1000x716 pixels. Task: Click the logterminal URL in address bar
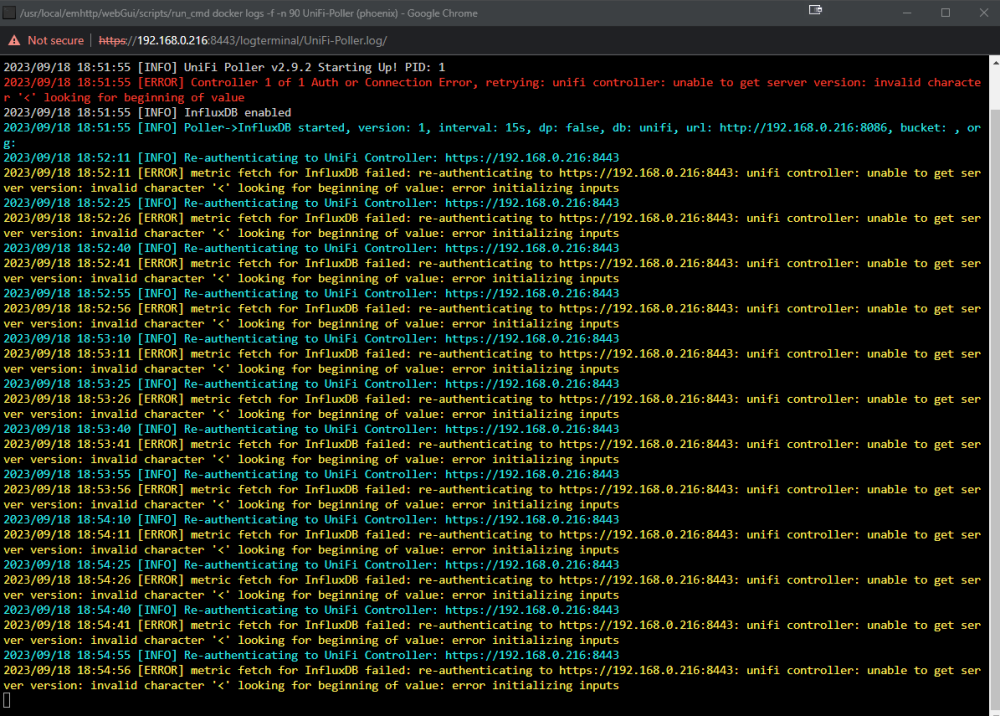243,40
